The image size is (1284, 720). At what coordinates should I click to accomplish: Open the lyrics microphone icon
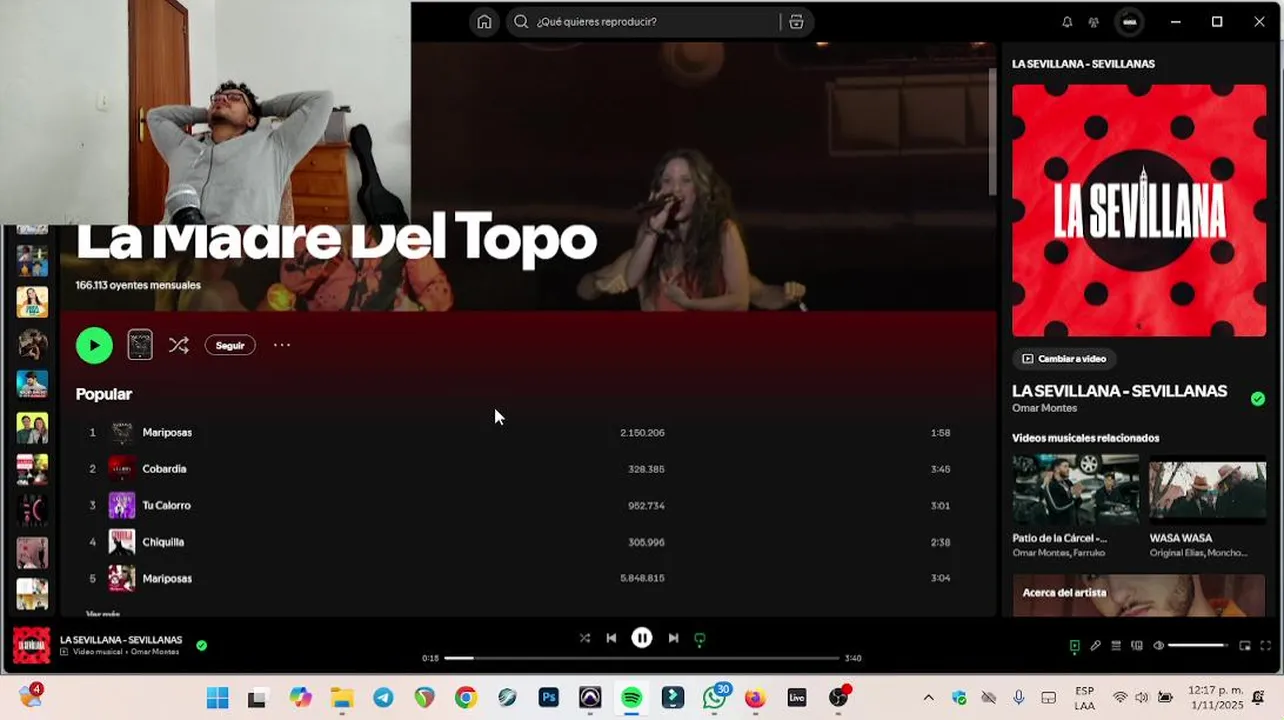point(1096,646)
